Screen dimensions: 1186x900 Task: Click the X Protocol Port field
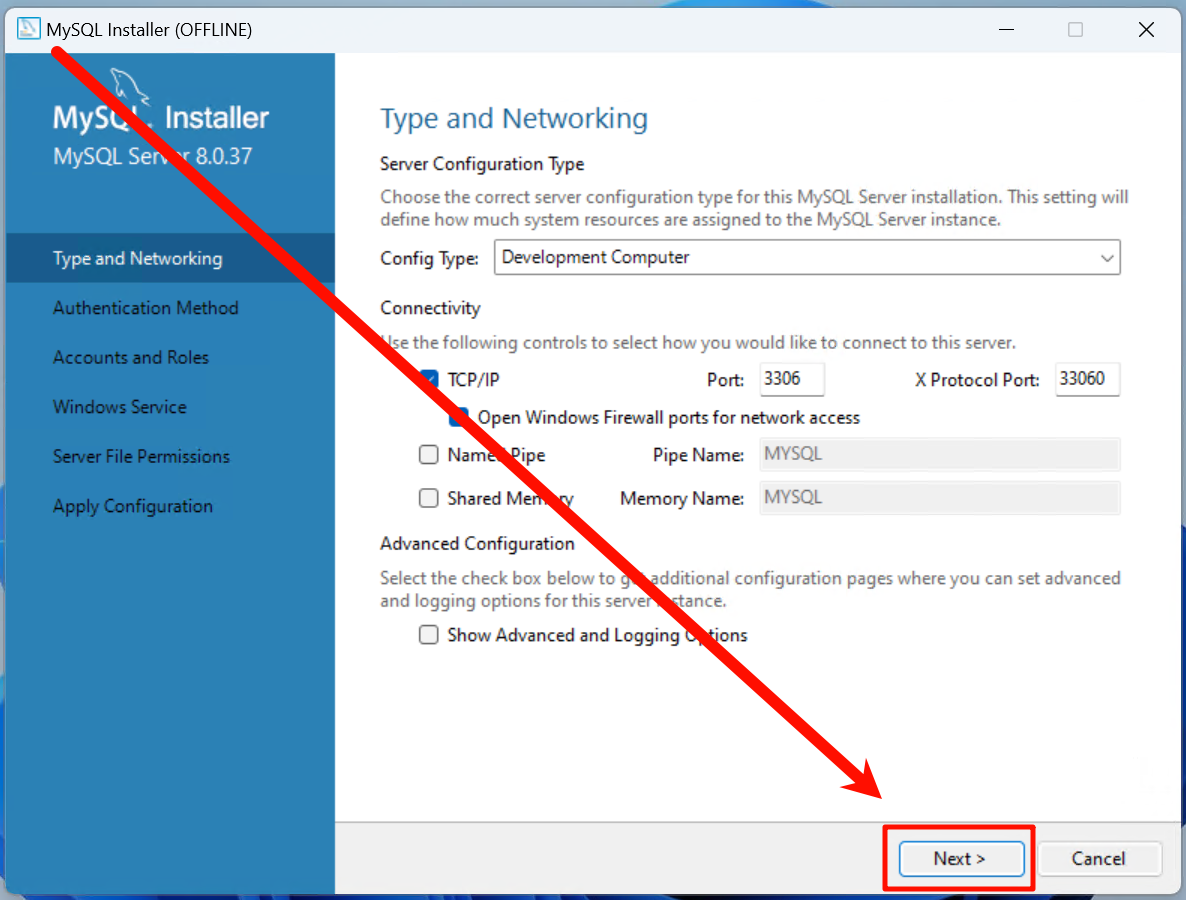tap(1087, 379)
